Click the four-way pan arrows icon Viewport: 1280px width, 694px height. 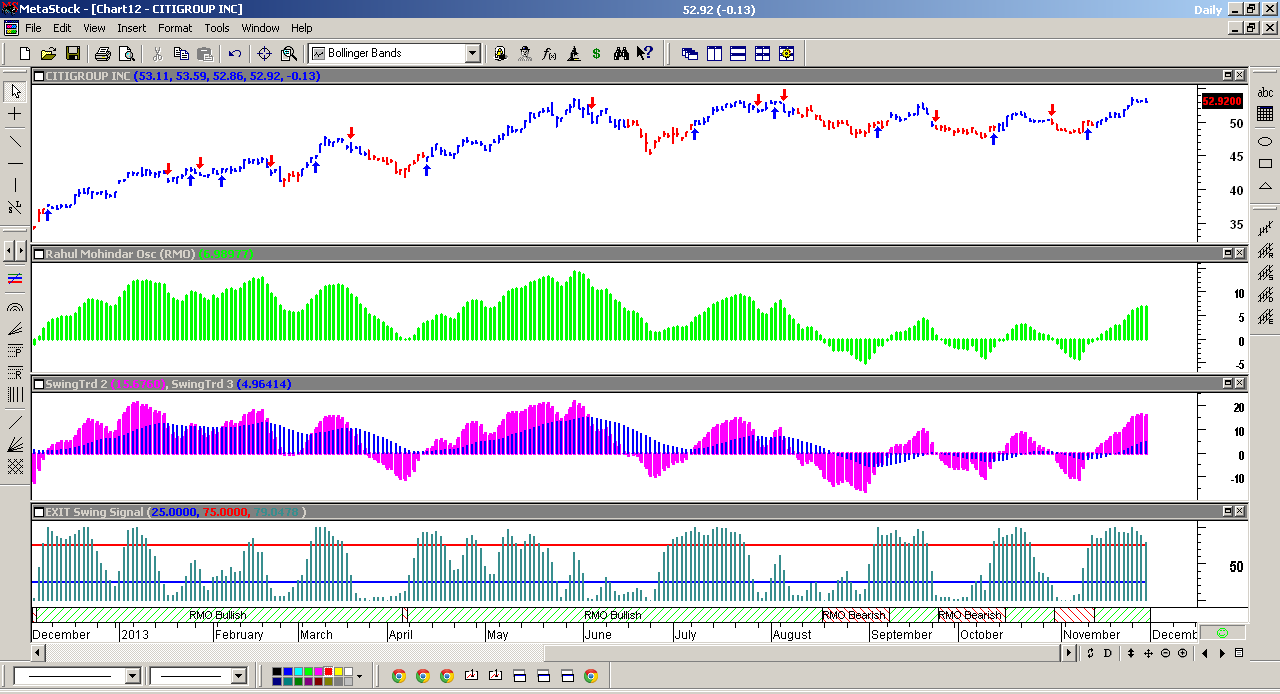click(1148, 653)
